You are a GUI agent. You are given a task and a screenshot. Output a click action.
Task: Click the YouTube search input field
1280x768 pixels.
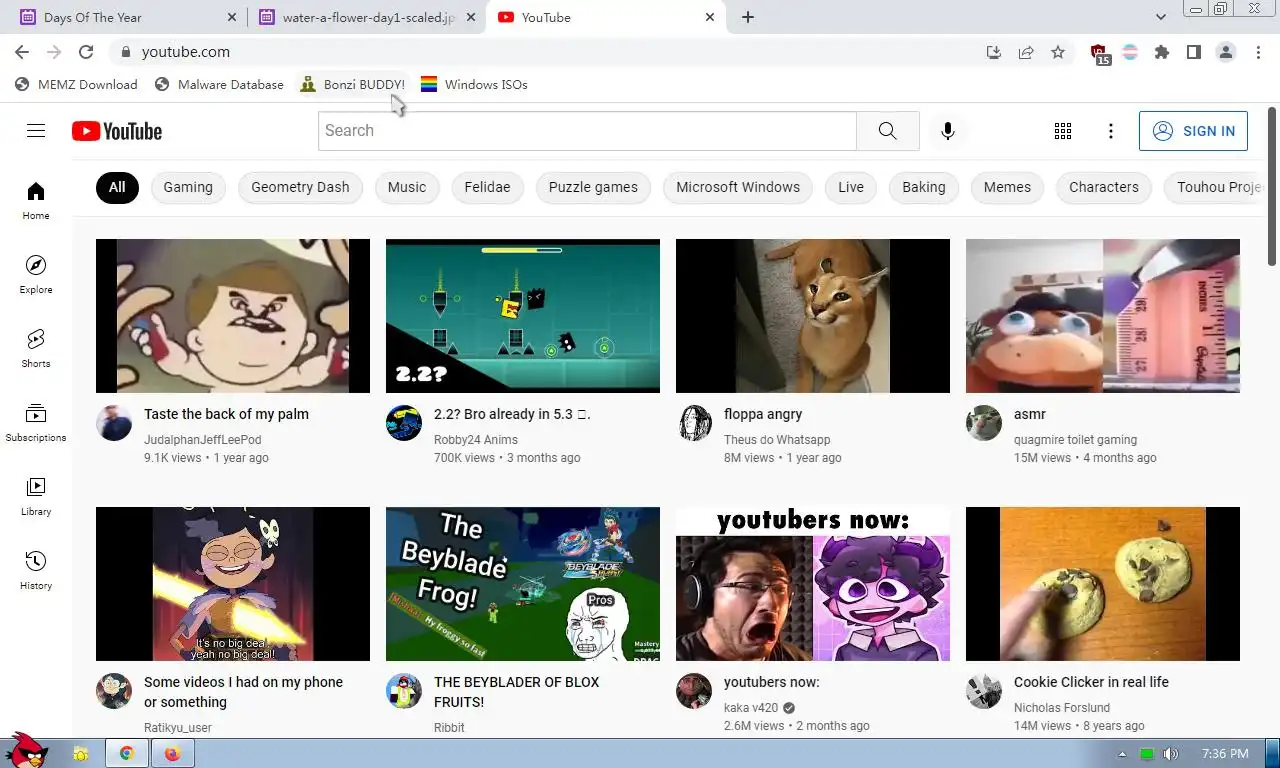point(587,131)
